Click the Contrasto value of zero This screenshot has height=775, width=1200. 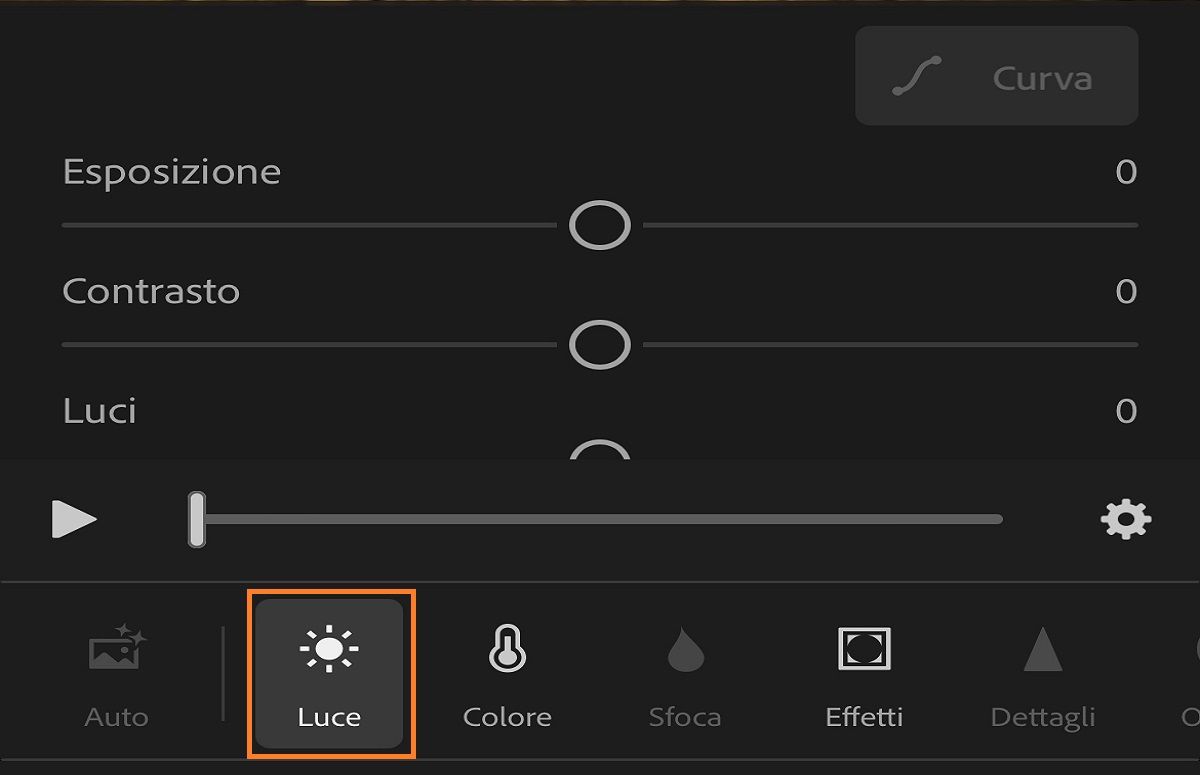(x=1125, y=291)
